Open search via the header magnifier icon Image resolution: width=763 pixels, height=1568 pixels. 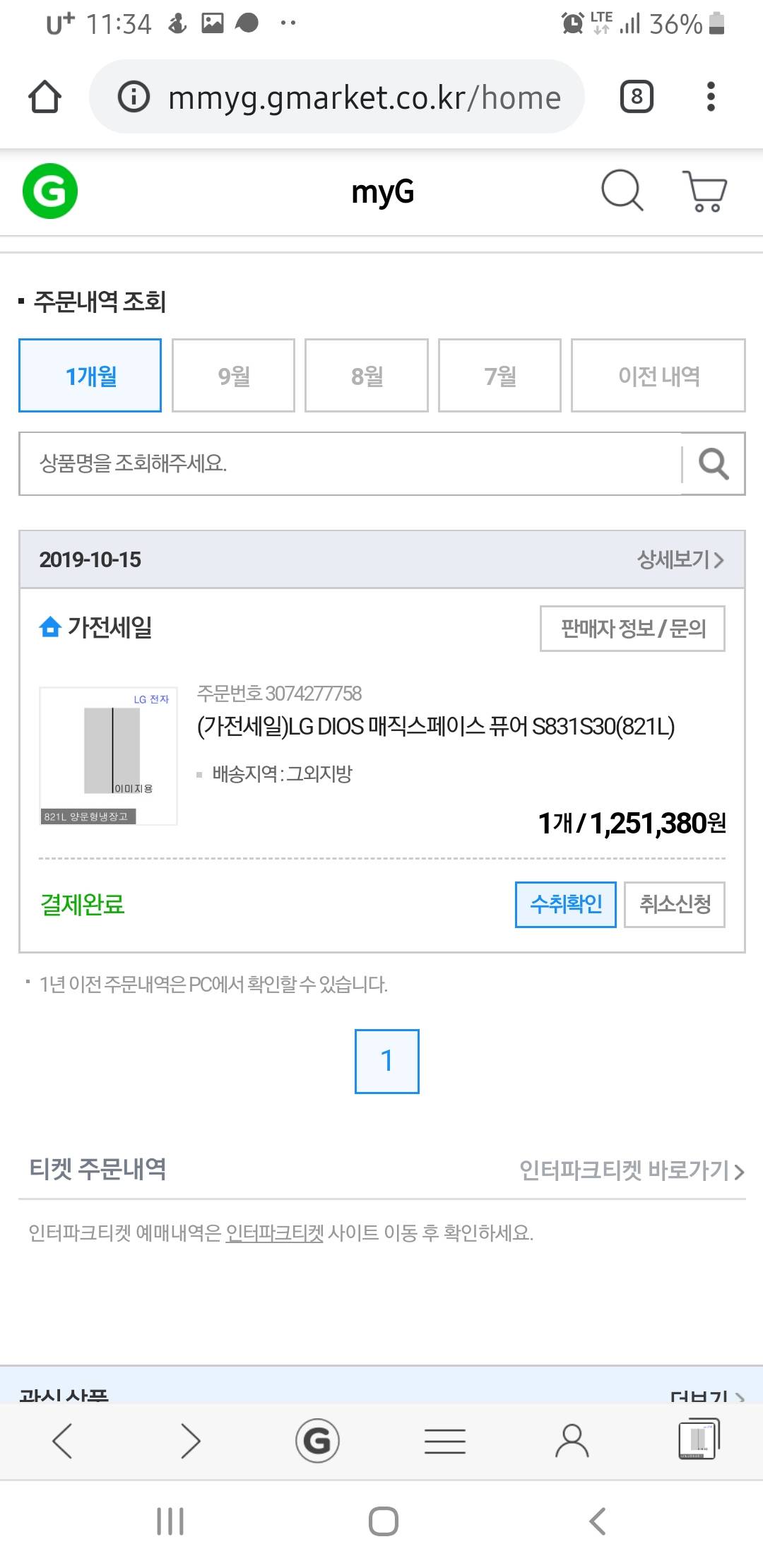(x=622, y=190)
